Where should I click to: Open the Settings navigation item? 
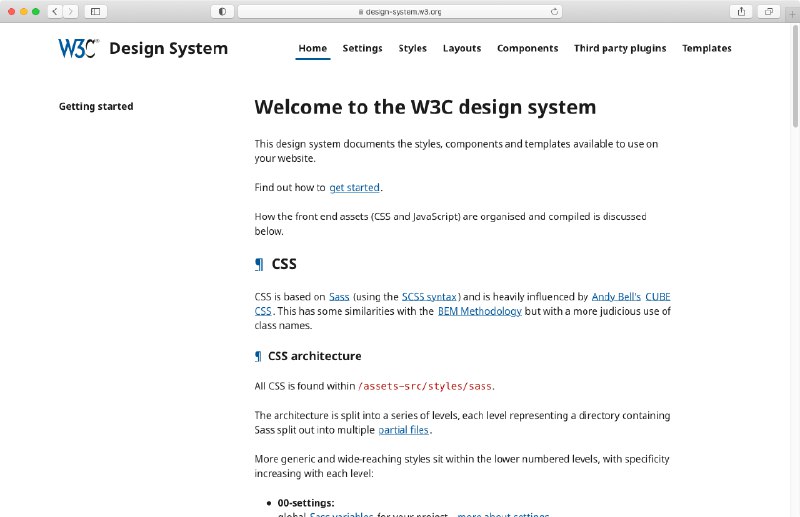pos(362,48)
